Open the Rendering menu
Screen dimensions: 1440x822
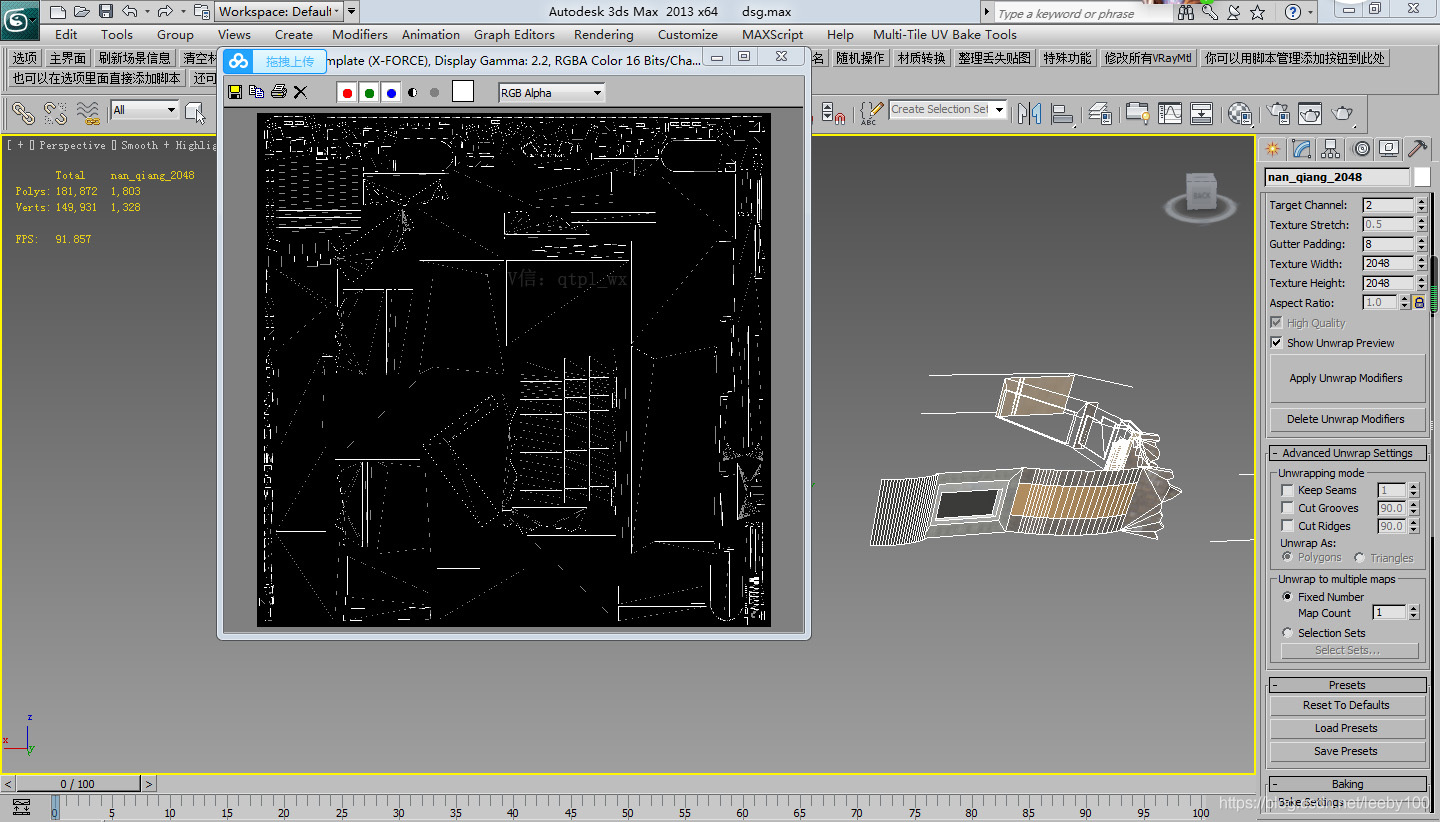(x=603, y=34)
